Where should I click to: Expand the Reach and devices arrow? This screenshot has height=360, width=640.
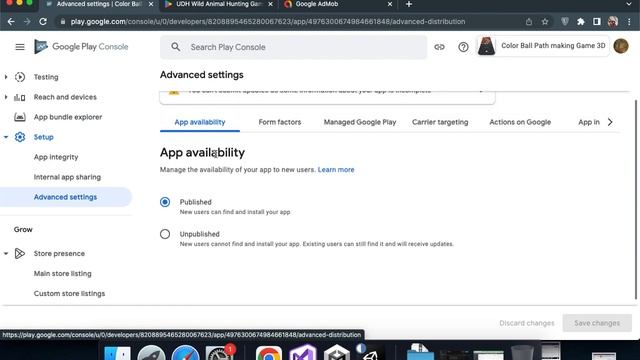coord(6,97)
